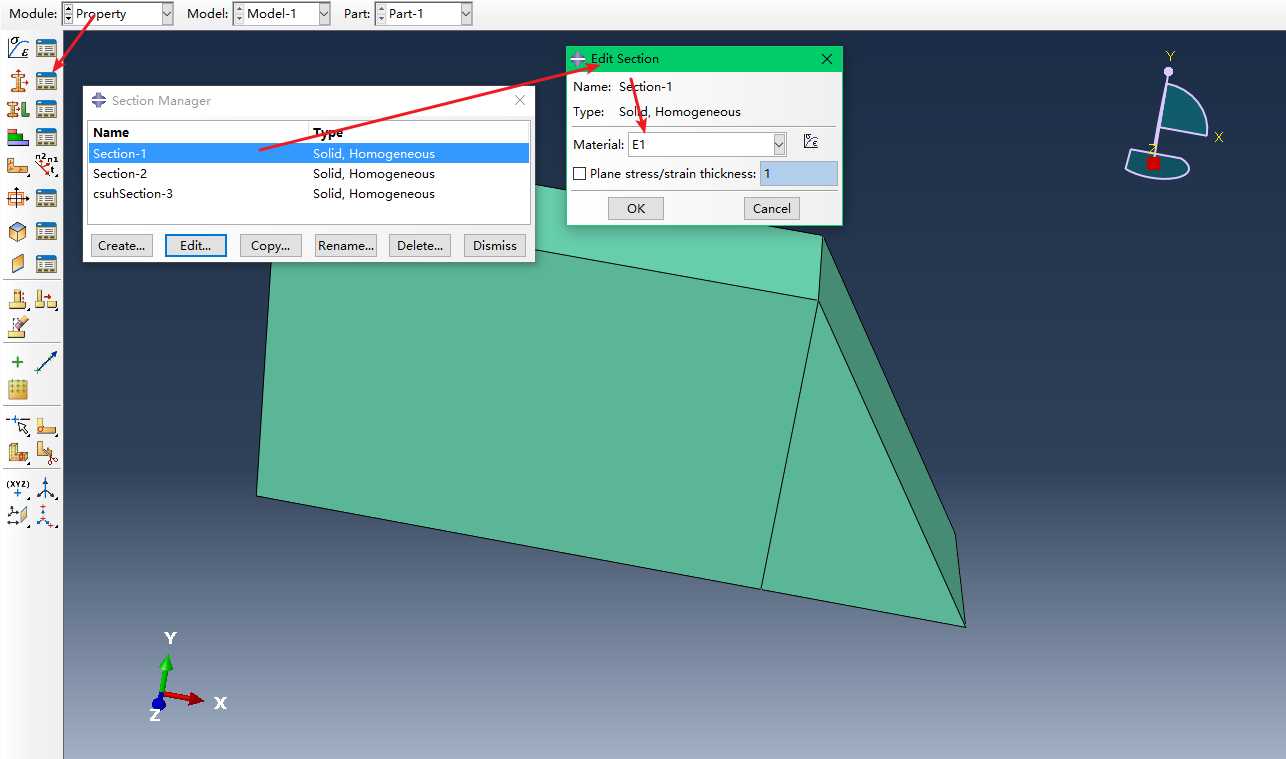Screen dimensions: 1286x759
Task: Select the Create Datum Coordinate System icon
Action: click(46, 515)
